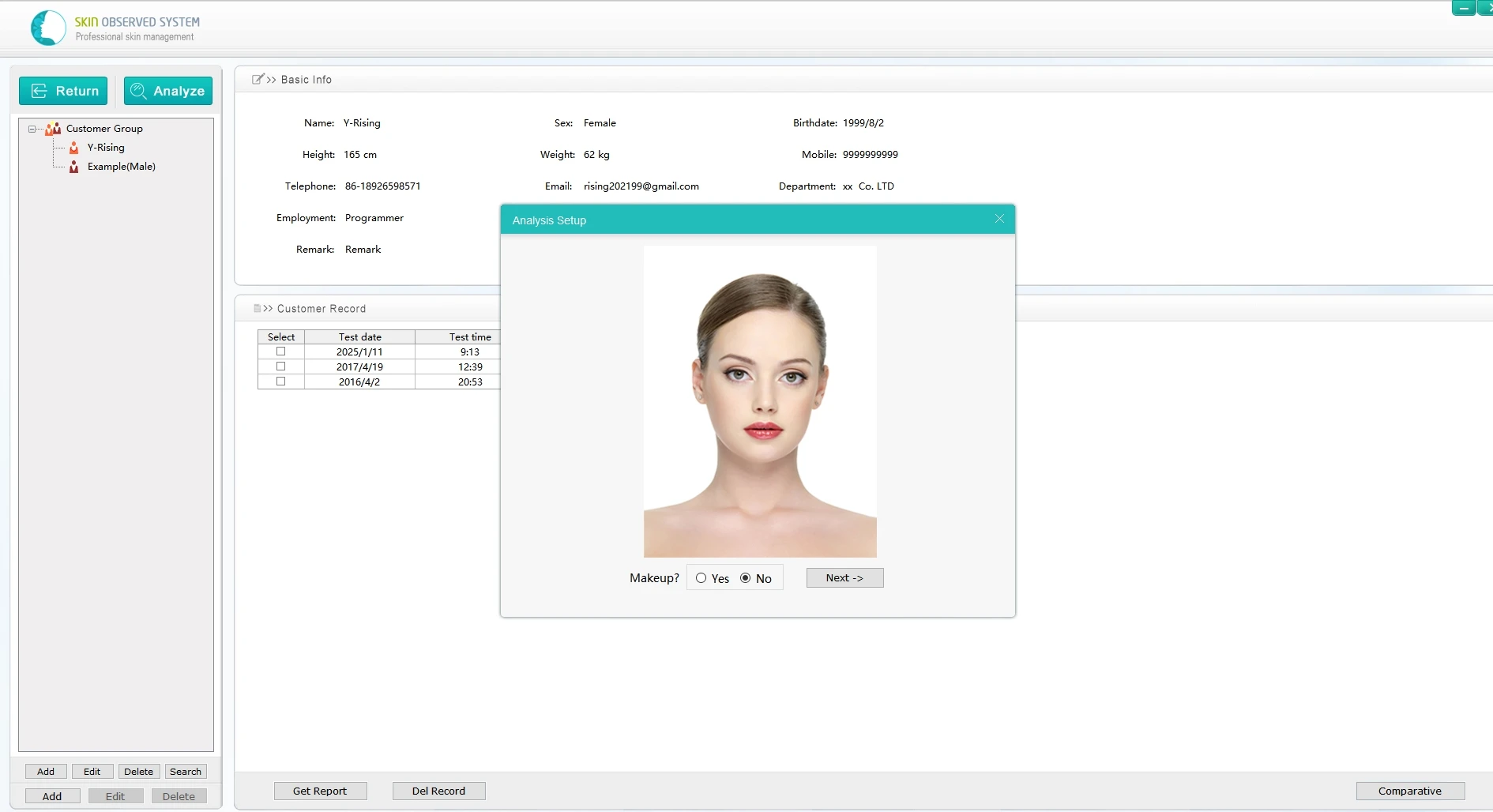Viewport: 1493px width, 812px height.
Task: Click the document icon beside Customer Record
Action: (x=257, y=308)
